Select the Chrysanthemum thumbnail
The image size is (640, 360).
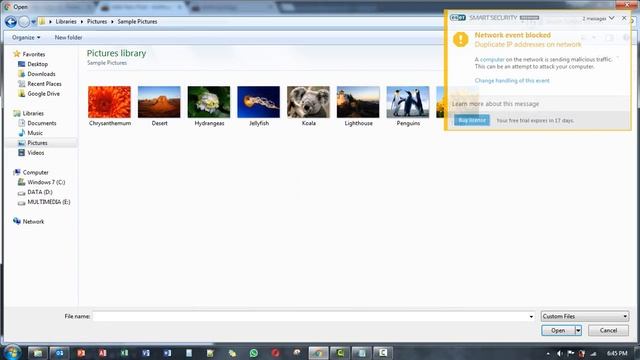pyautogui.click(x=109, y=106)
